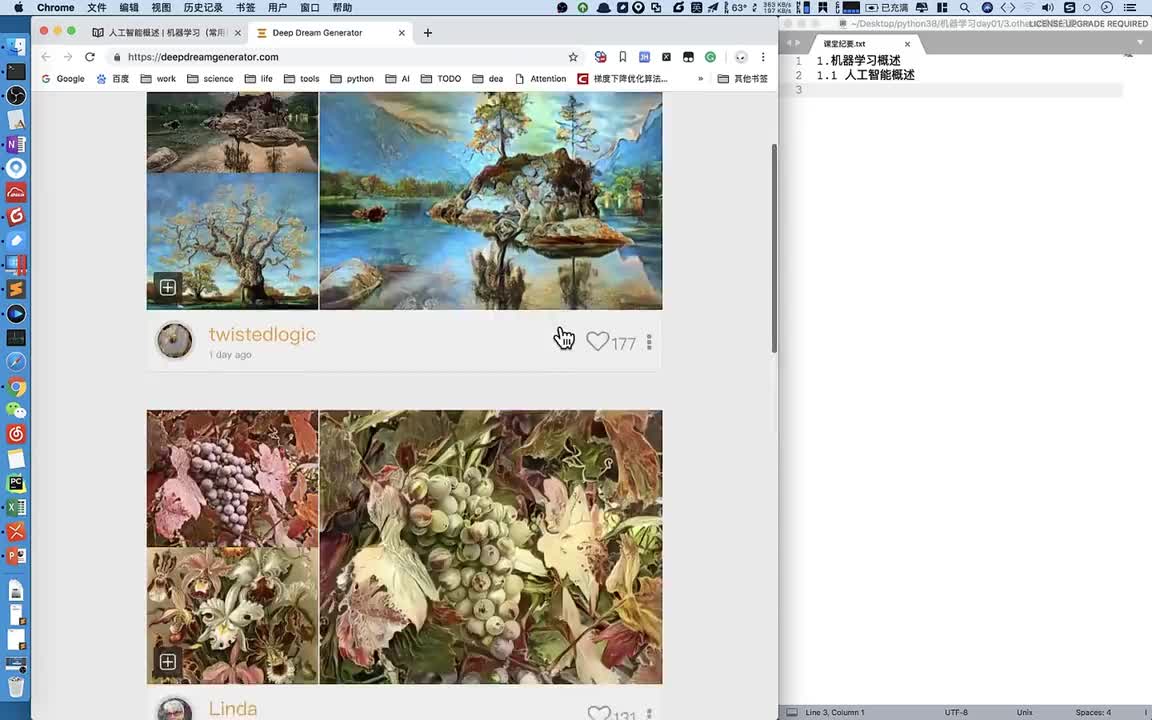
Task: Reload the Deep Dream Generator page
Action: [x=90, y=57]
